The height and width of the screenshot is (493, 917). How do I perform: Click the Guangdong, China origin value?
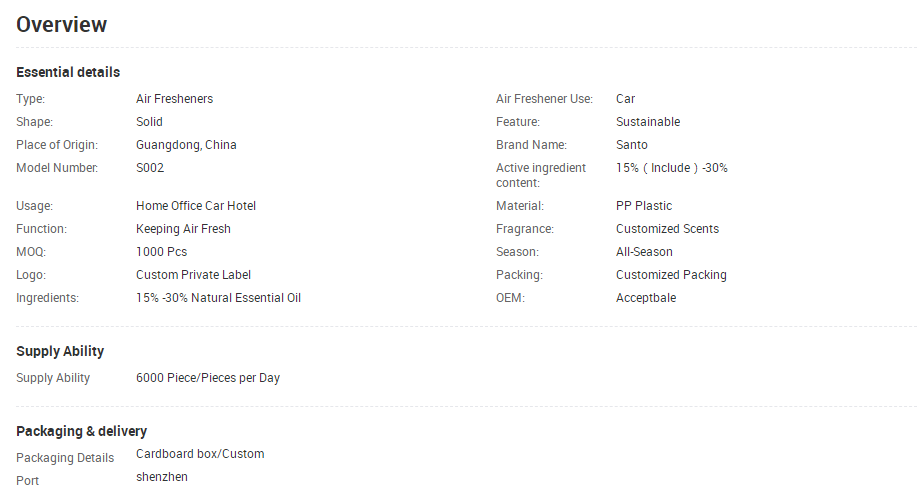click(x=186, y=145)
